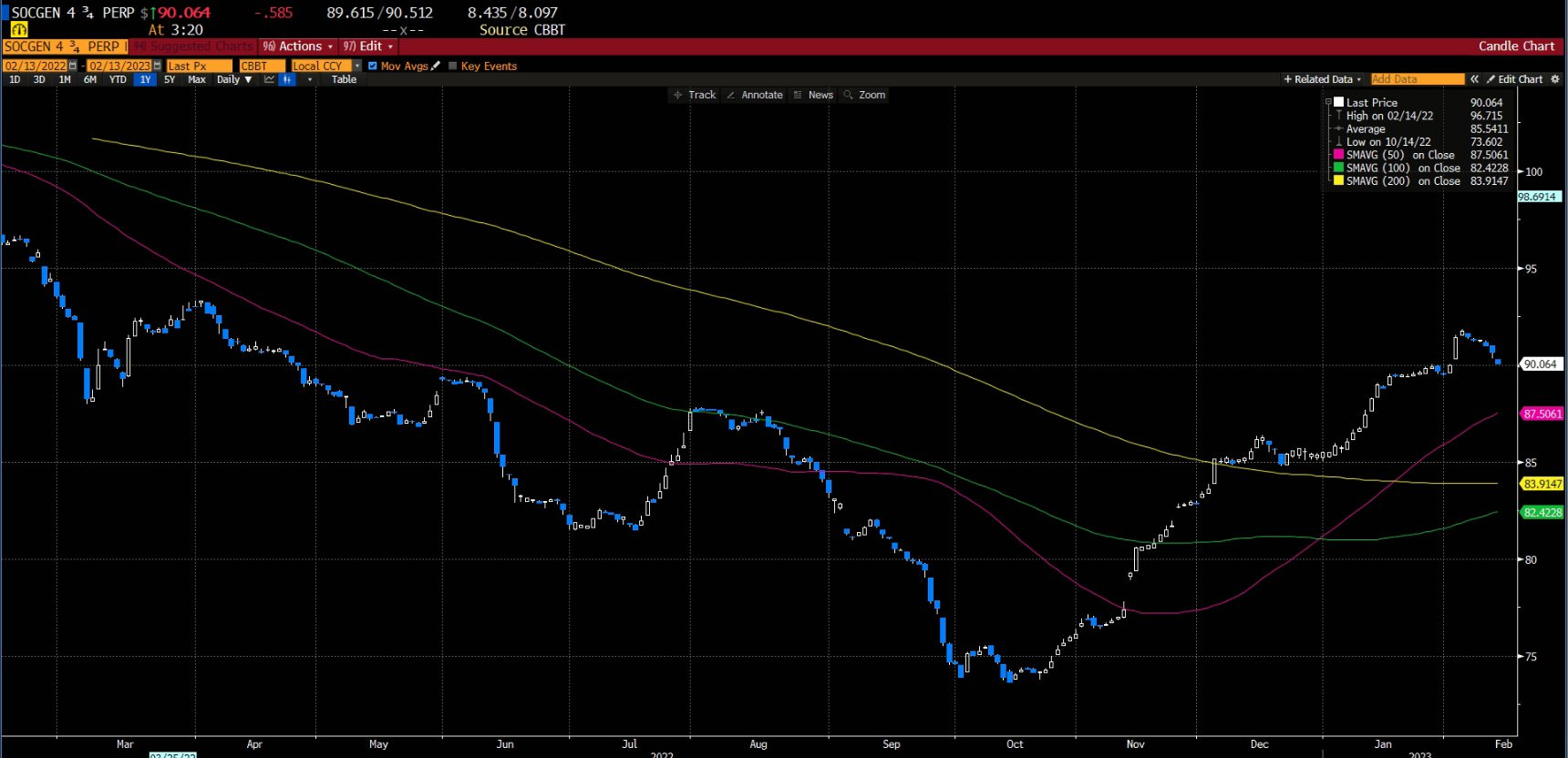Click the CBBT source field
1568x758 pixels.
pyautogui.click(x=263, y=66)
